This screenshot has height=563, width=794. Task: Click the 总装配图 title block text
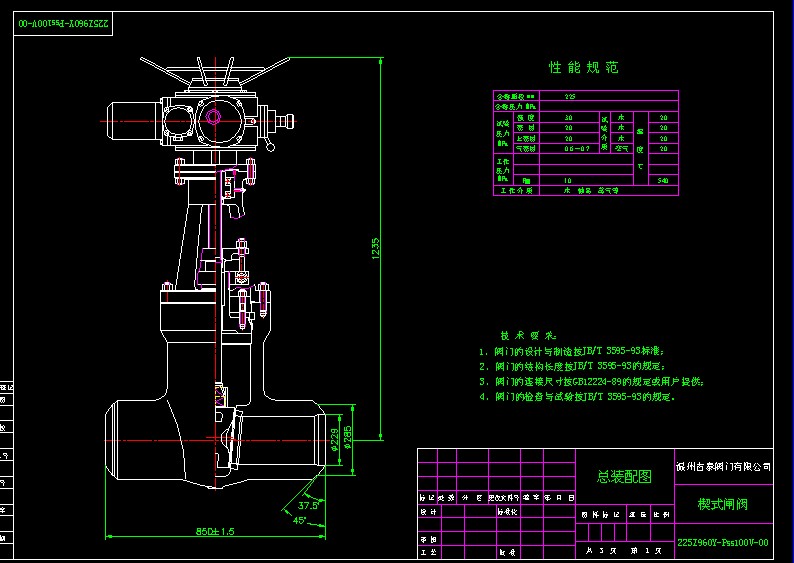tap(623, 478)
